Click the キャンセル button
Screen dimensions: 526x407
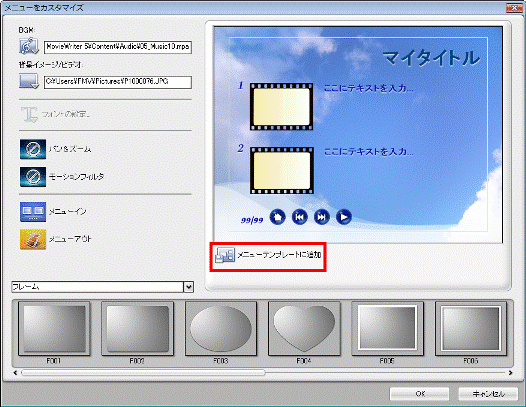(x=488, y=394)
